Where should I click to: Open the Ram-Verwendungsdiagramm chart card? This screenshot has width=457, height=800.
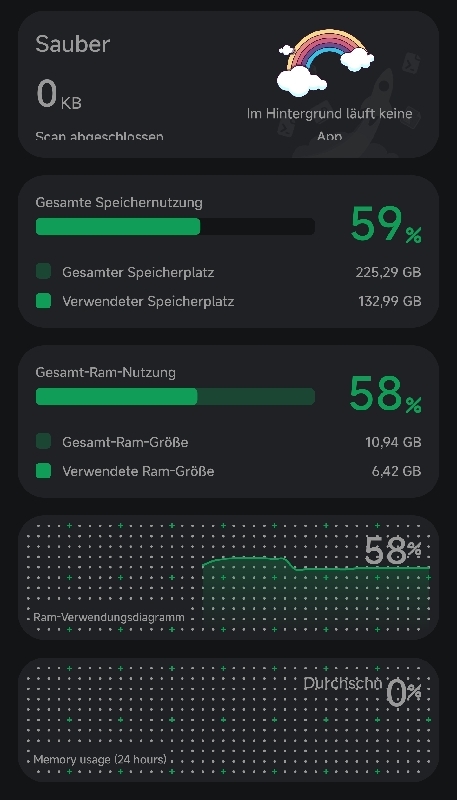click(228, 578)
